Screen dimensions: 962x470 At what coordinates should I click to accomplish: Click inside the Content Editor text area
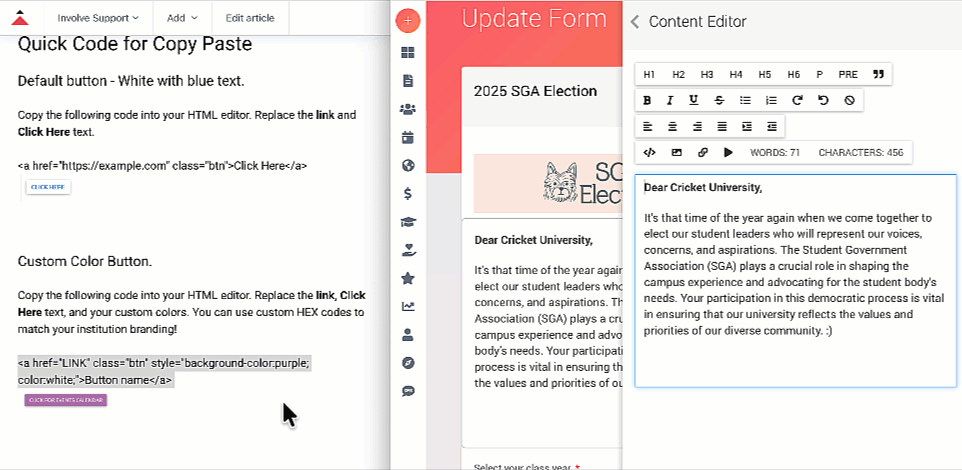[795, 280]
